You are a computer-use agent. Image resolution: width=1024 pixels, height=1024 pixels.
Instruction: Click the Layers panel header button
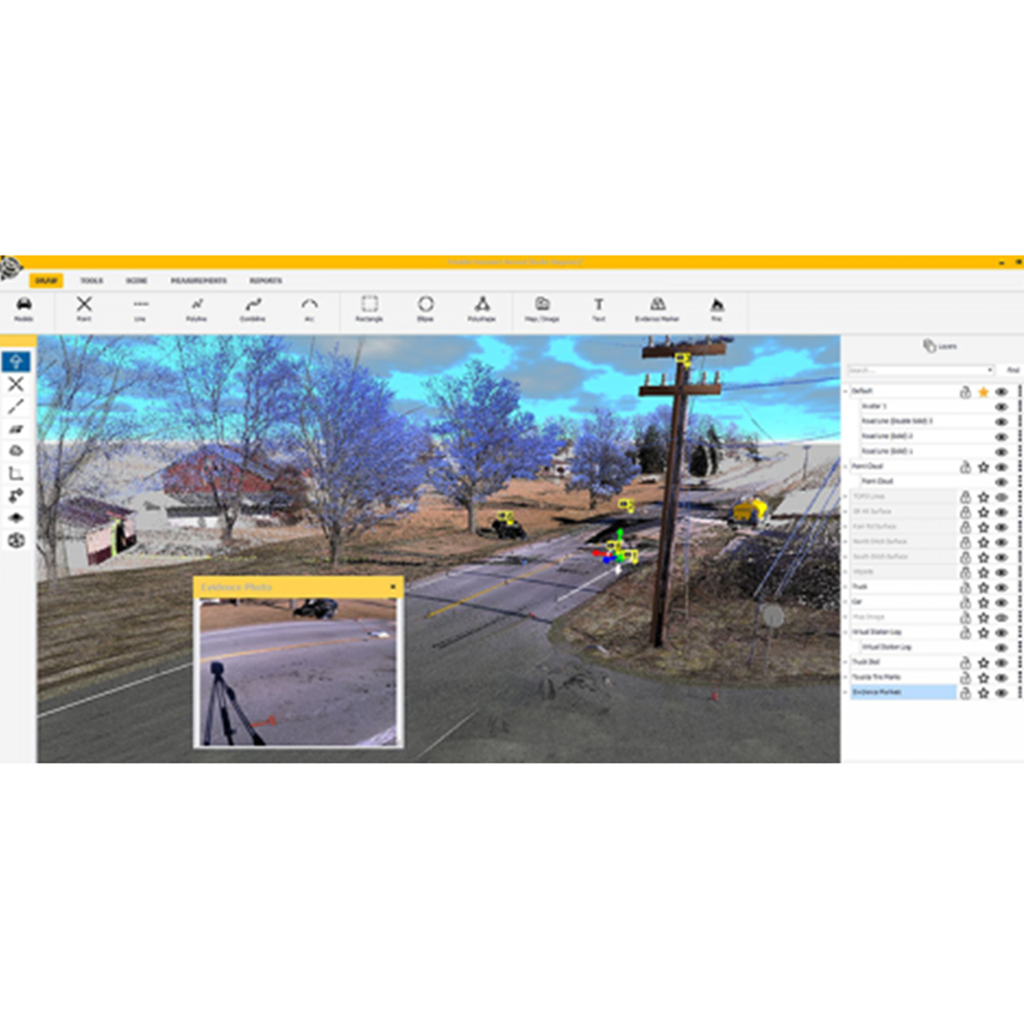point(940,344)
